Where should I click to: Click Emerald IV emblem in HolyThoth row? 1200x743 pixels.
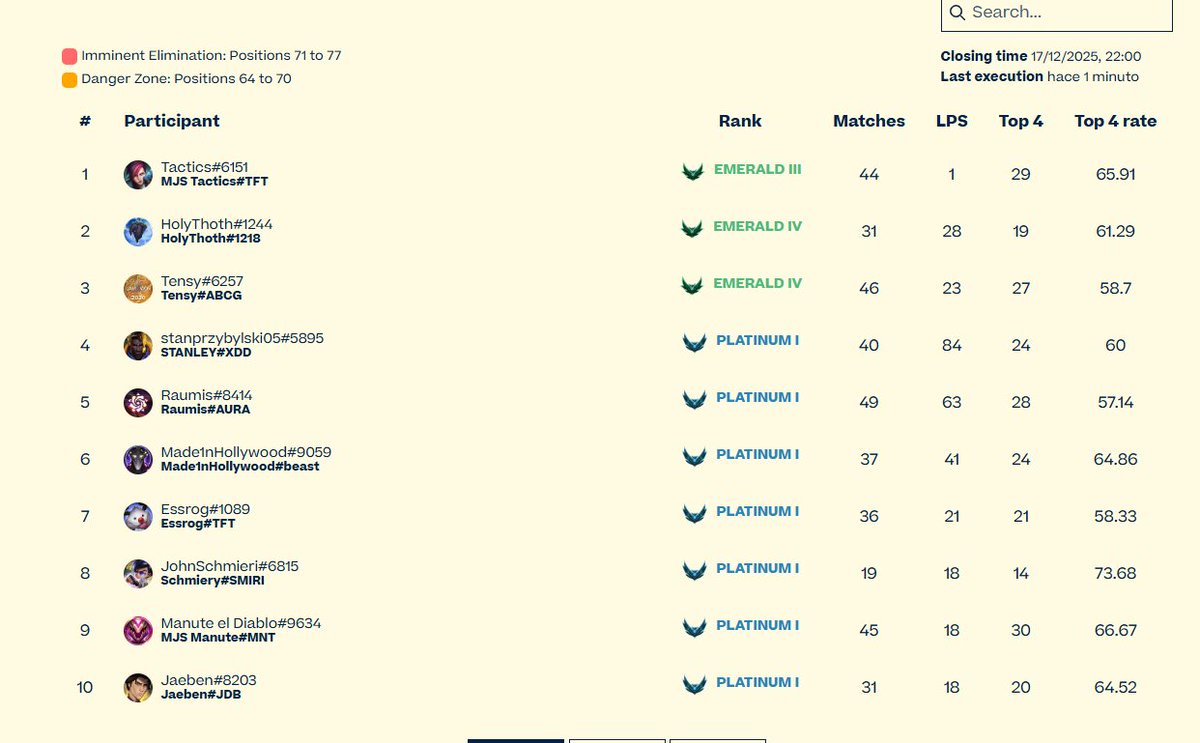click(692, 229)
